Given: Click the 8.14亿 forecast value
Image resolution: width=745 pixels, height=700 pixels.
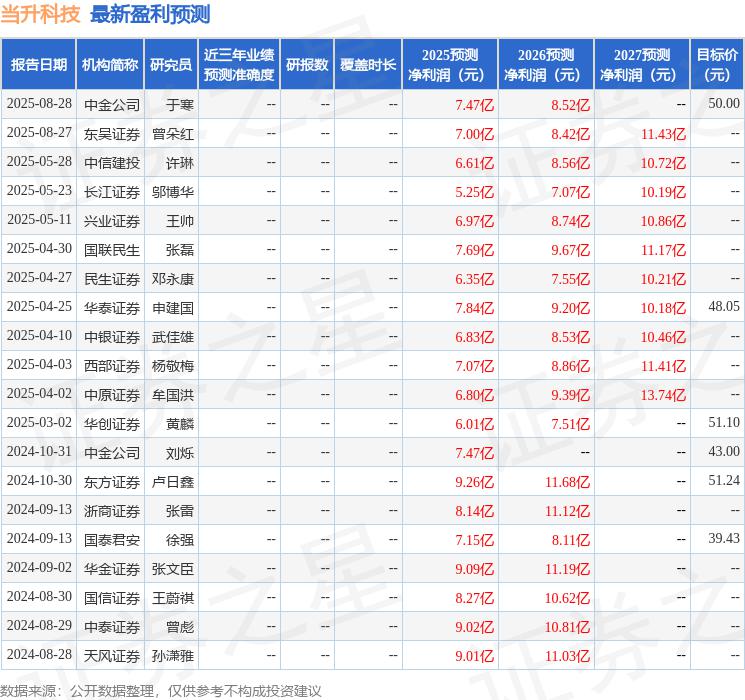Looking at the screenshot, I should pyautogui.click(x=475, y=511).
